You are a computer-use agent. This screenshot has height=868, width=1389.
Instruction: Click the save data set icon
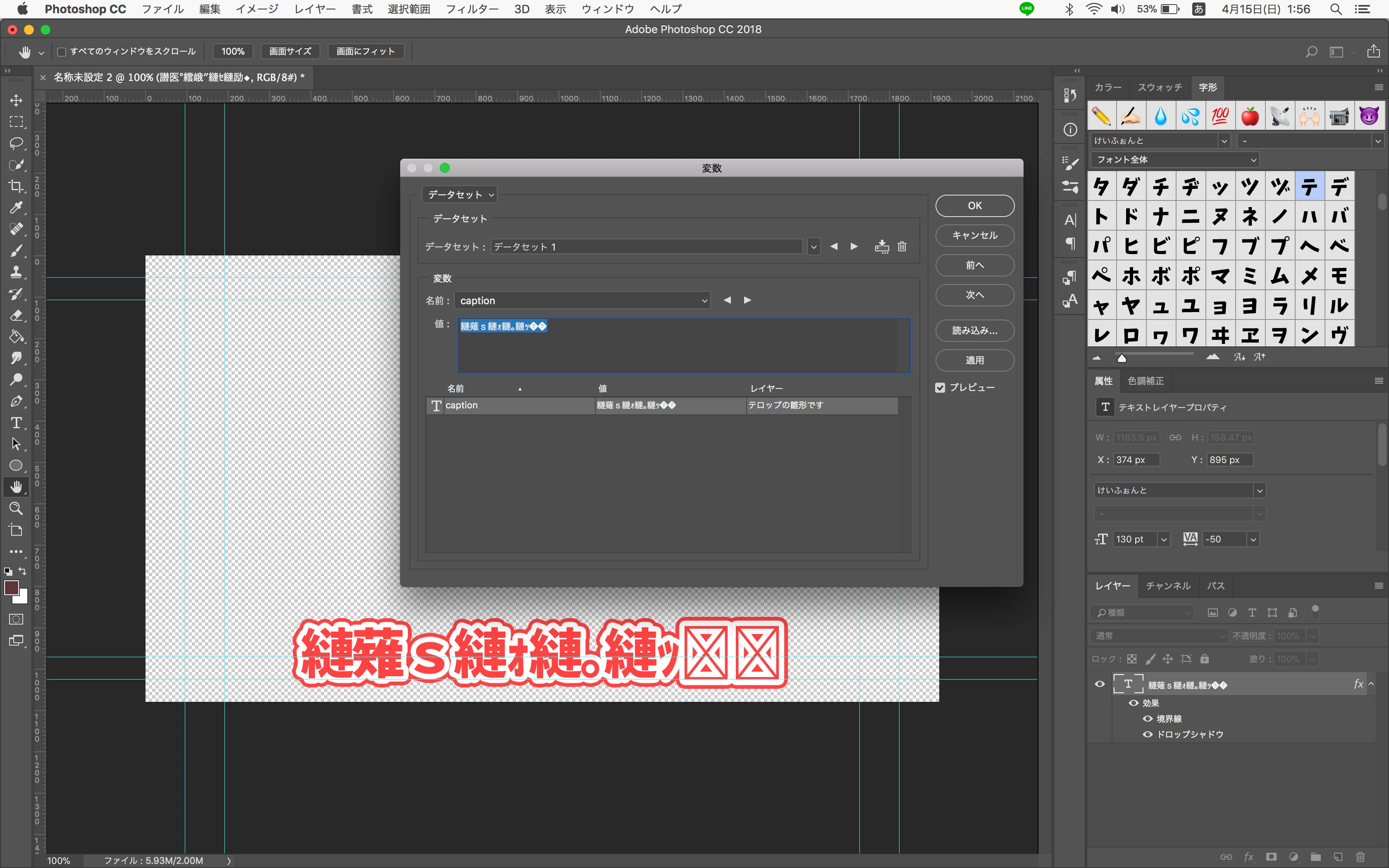pyautogui.click(x=882, y=246)
